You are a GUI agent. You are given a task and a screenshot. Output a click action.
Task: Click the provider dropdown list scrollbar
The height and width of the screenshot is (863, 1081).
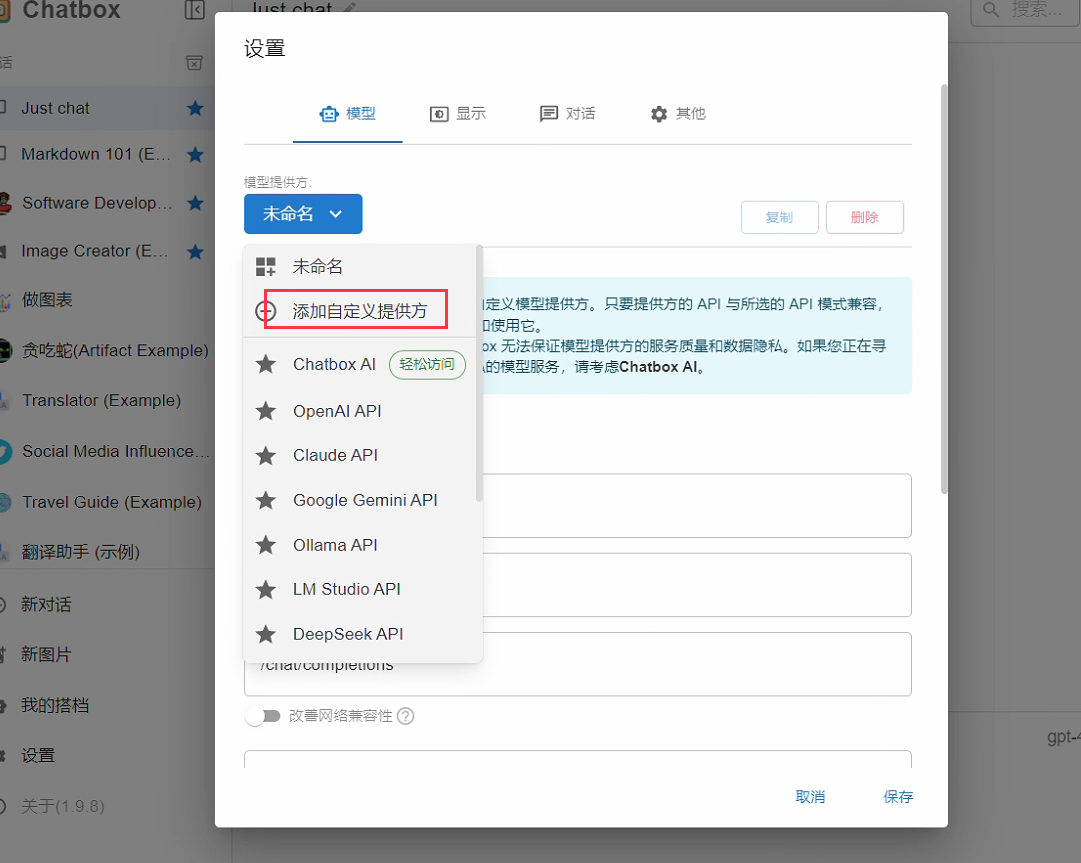(x=479, y=374)
